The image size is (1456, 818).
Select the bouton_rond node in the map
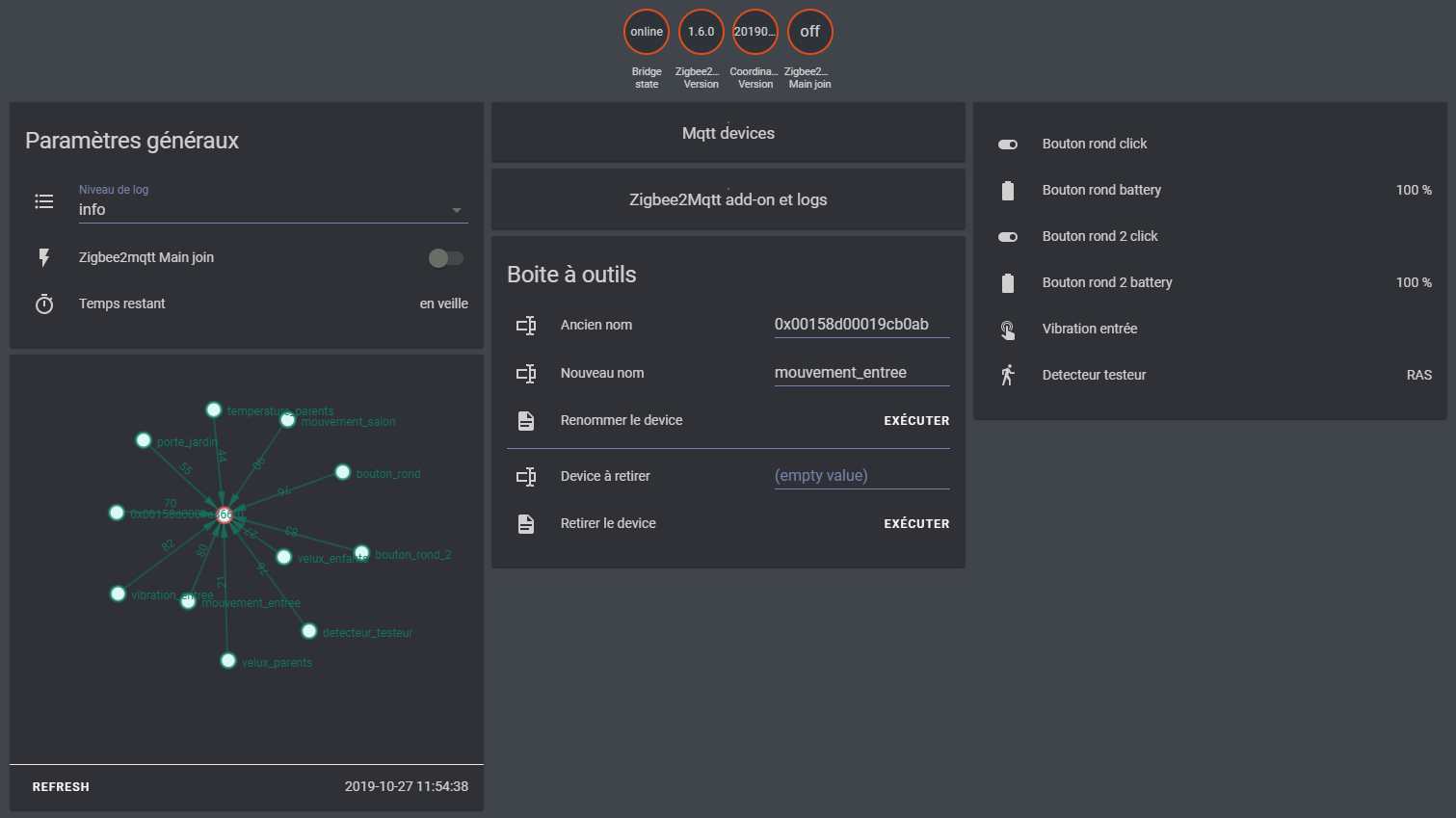click(x=342, y=472)
